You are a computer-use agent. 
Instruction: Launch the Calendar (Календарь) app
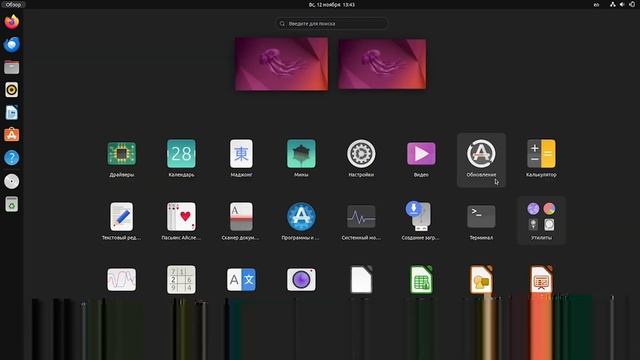(x=181, y=154)
